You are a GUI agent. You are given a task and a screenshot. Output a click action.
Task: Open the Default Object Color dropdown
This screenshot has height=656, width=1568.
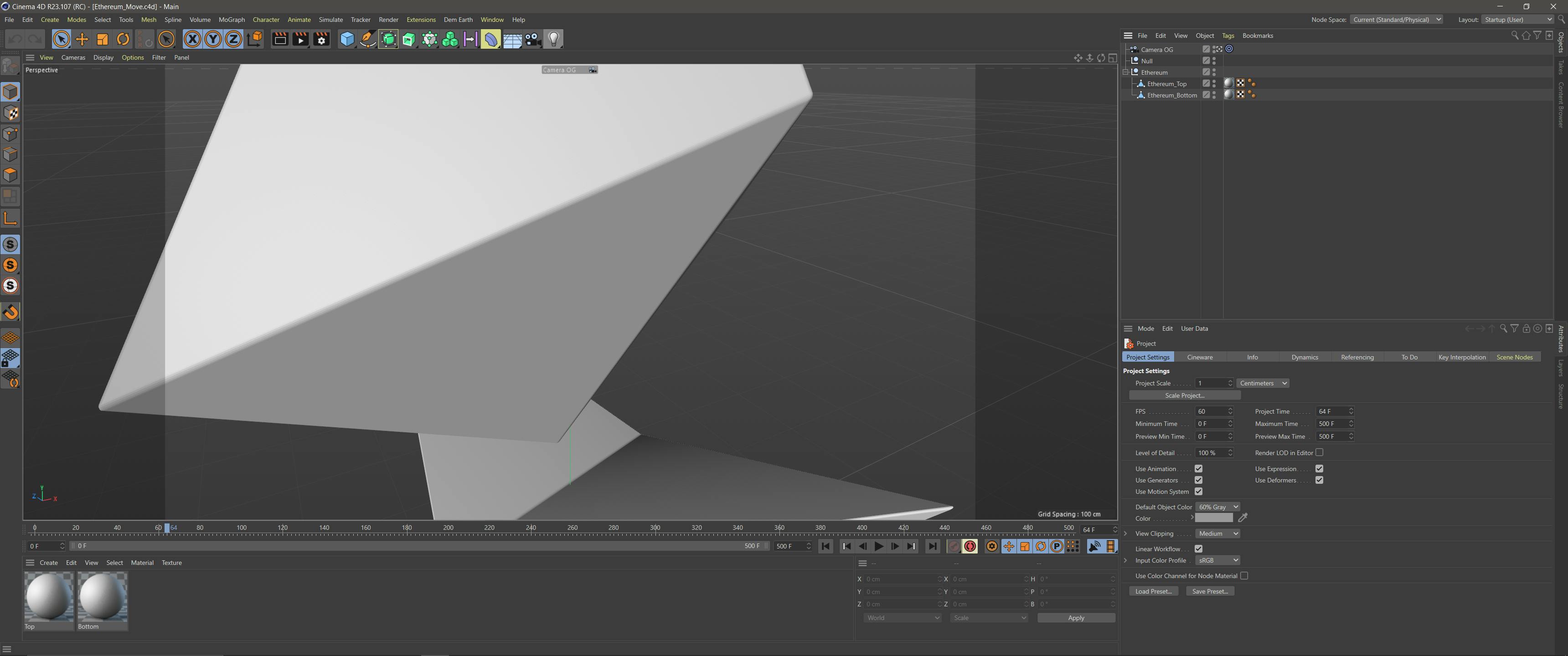pyautogui.click(x=1217, y=507)
